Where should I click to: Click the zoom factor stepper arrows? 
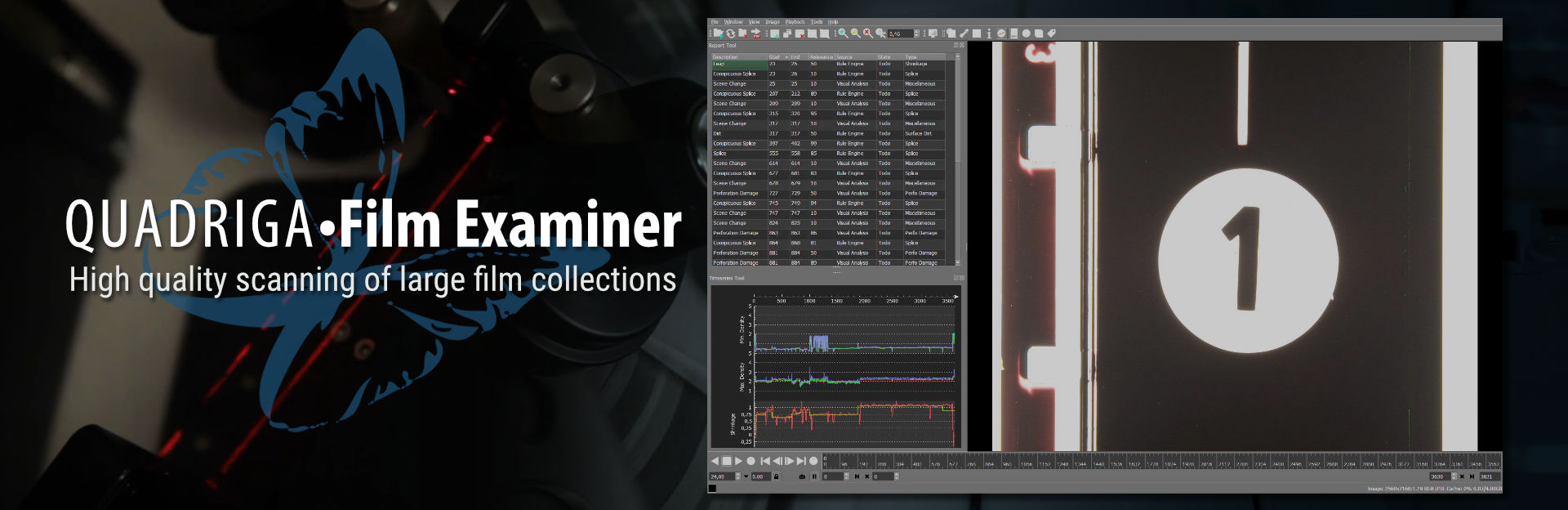[x=916, y=34]
